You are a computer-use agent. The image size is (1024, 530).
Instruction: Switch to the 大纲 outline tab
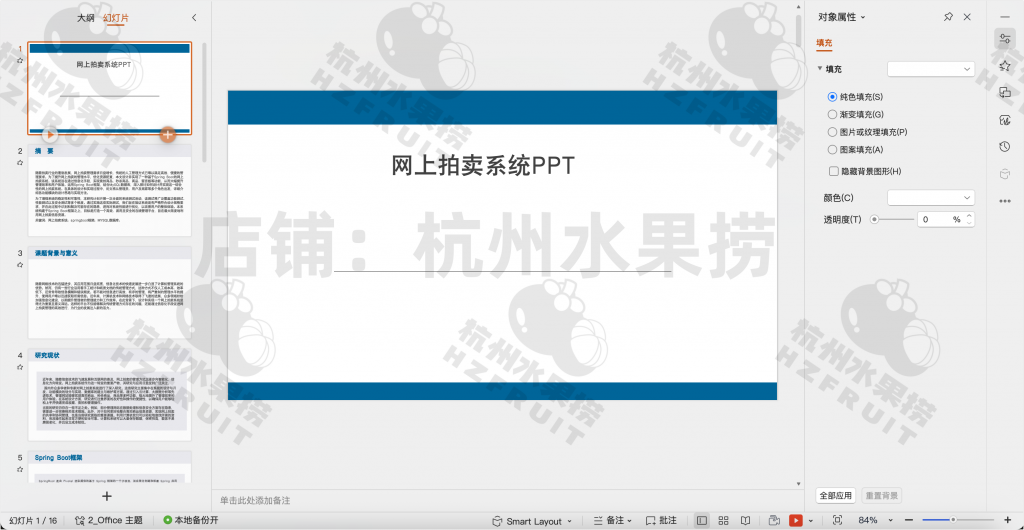(86, 18)
